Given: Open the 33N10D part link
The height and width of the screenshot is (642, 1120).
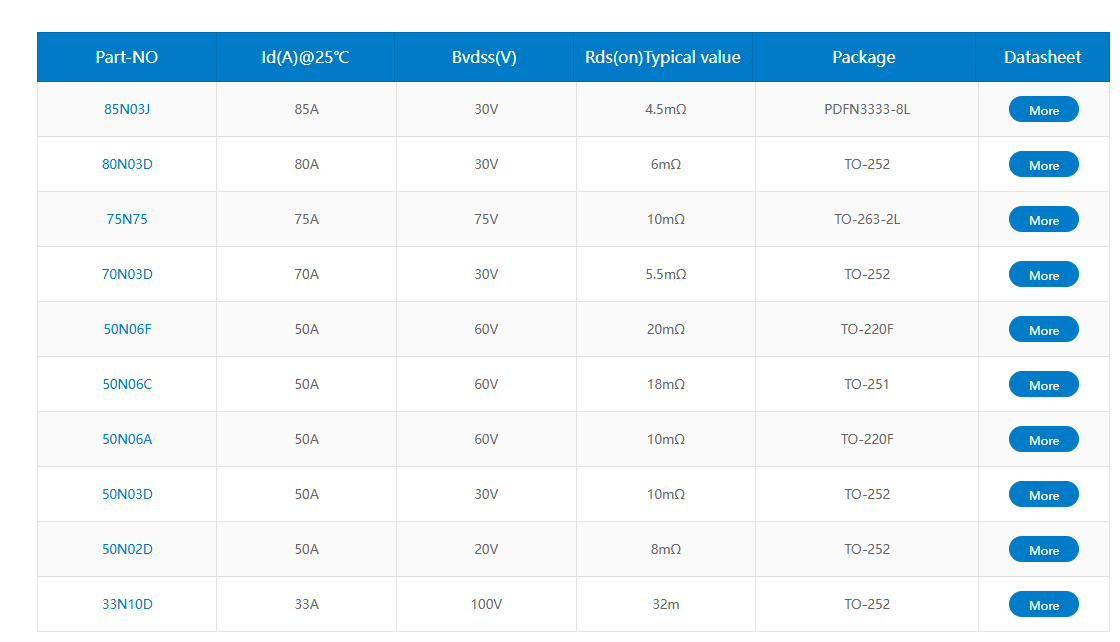Looking at the screenshot, I should pyautogui.click(x=127, y=604).
